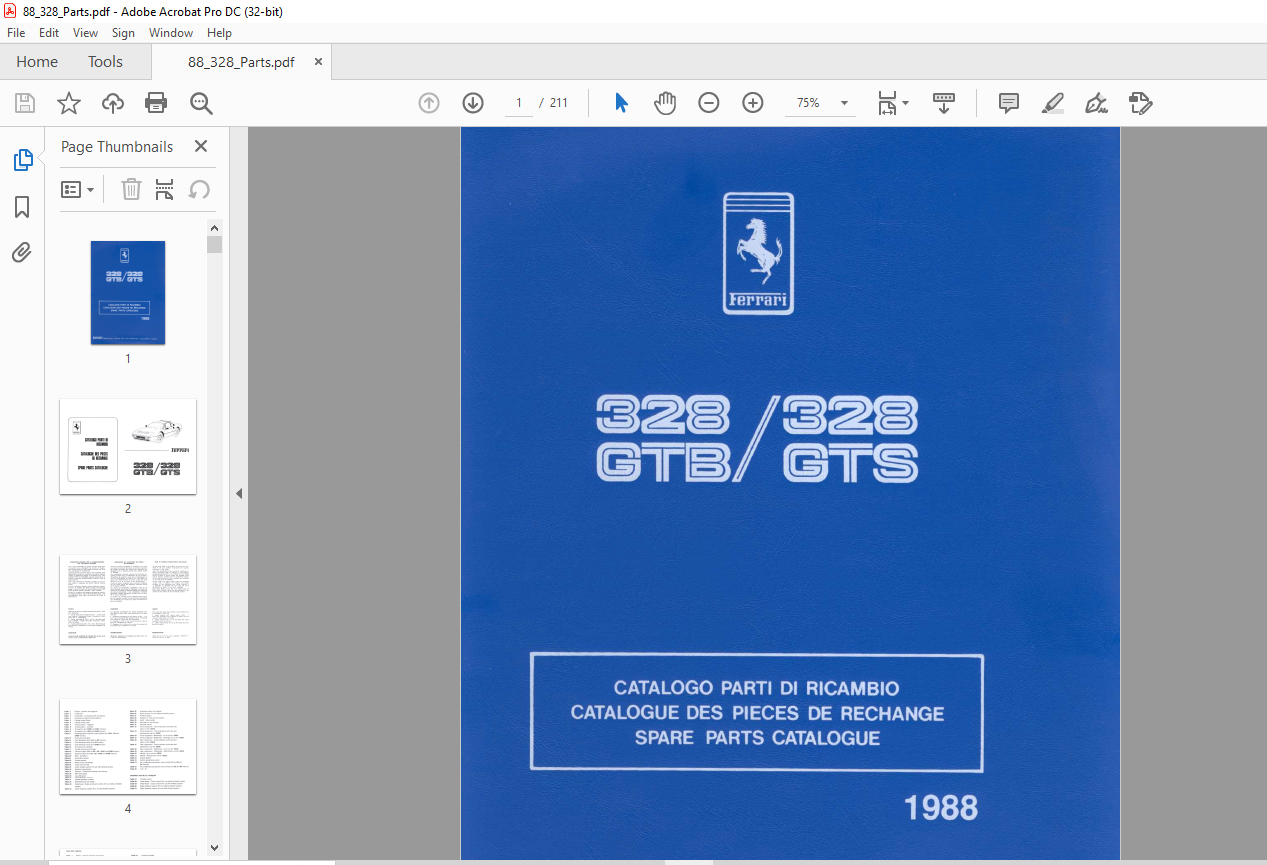This screenshot has width=1267, height=865.
Task: Delete the selected page thumbnail
Action: click(x=131, y=189)
